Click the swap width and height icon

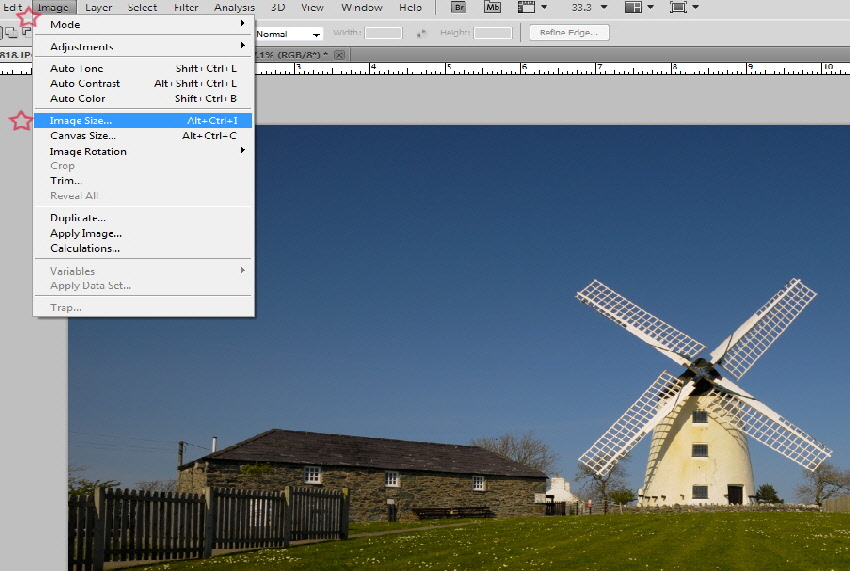pyautogui.click(x=421, y=33)
